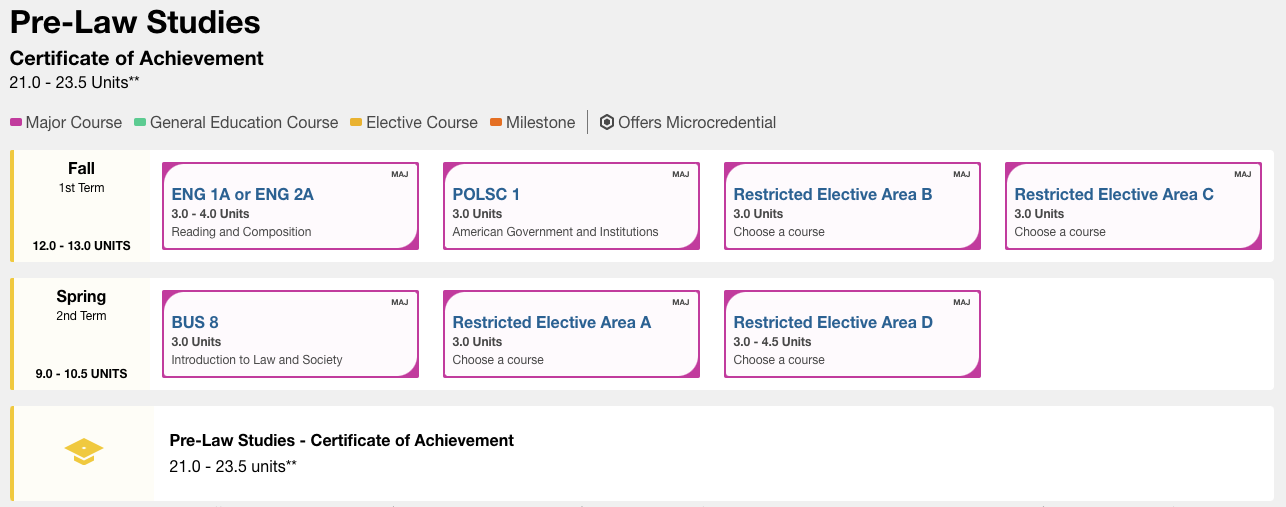Click the Fall 1st Term header

pyautogui.click(x=81, y=177)
